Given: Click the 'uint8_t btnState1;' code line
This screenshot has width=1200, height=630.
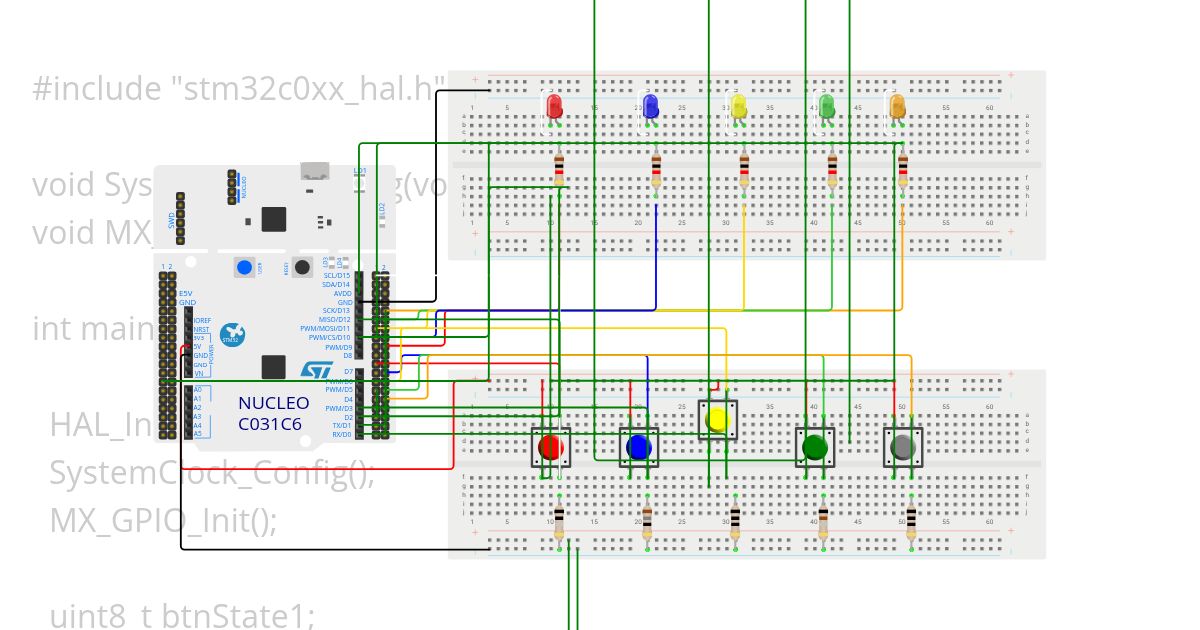Looking at the screenshot, I should 182,616.
